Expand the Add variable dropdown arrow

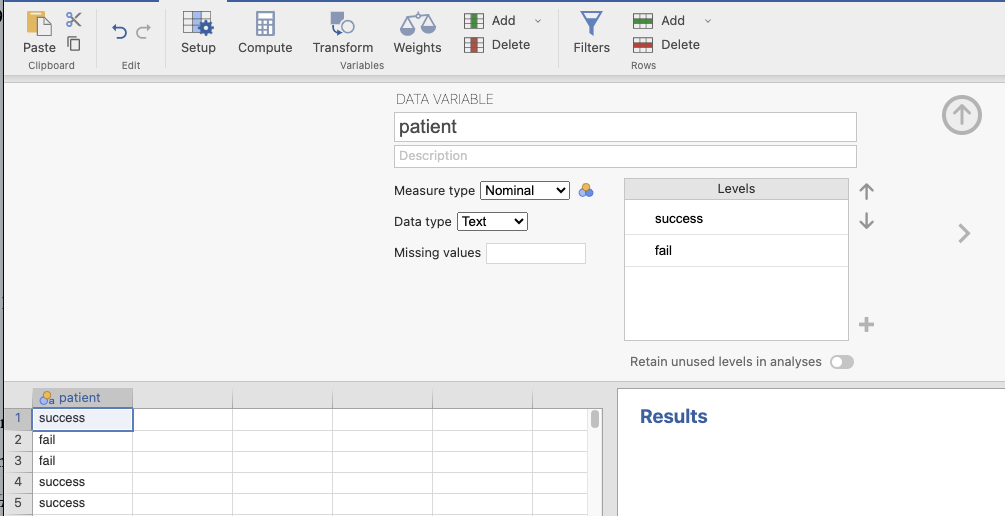coord(538,21)
